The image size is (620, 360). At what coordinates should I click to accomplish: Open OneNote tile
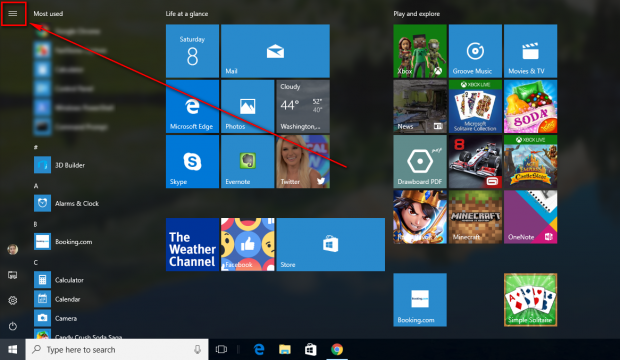tap(530, 217)
